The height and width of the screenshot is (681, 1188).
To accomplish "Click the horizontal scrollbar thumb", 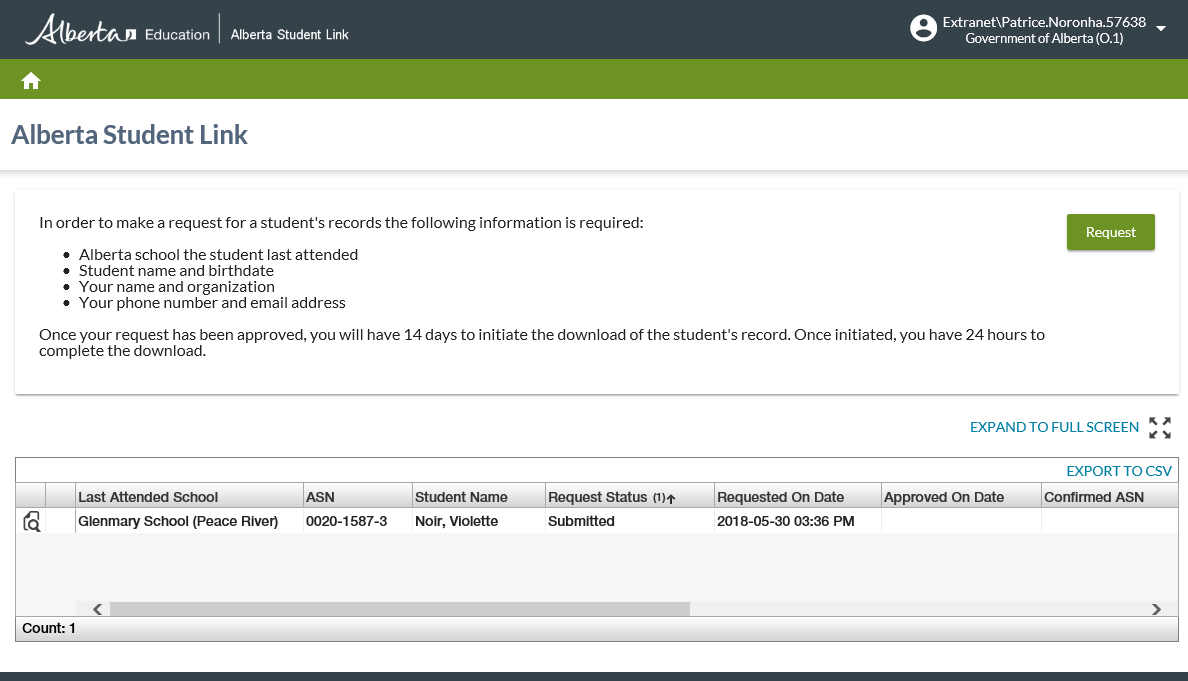I will tap(400, 609).
